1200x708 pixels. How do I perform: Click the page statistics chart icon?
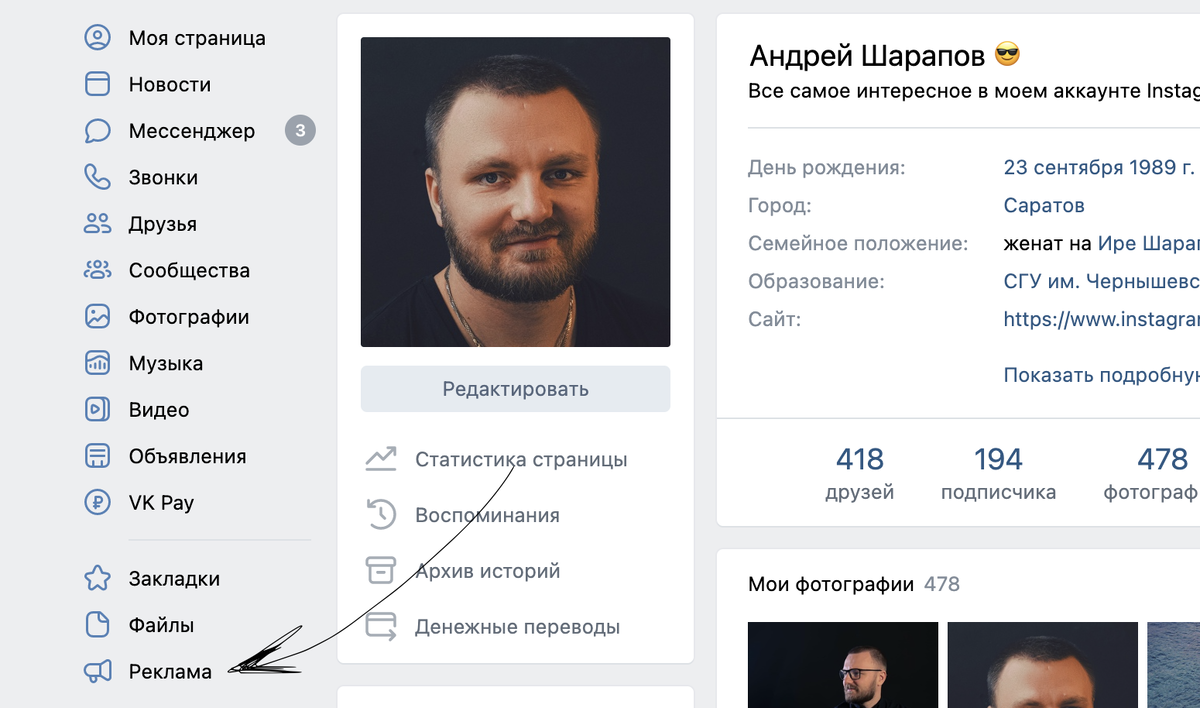click(x=381, y=459)
